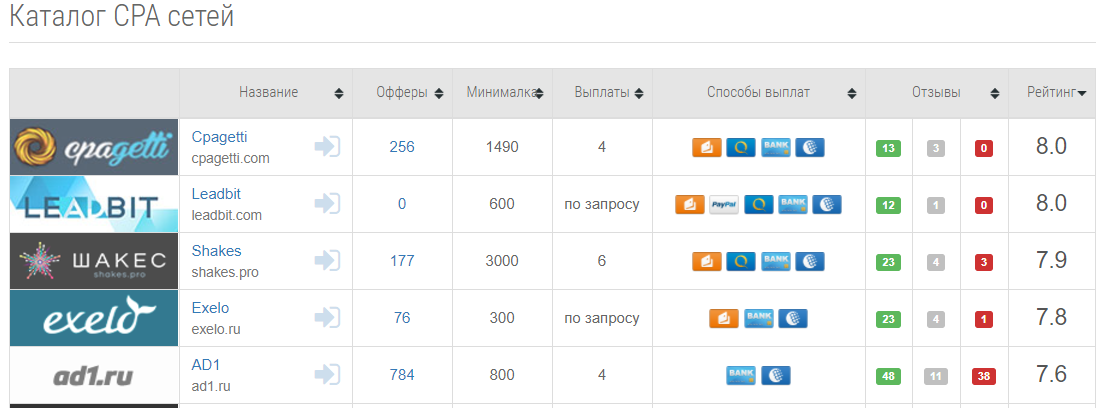Click the WebMoney icon in Exelo row
The width and height of the screenshot is (1117, 408).
click(x=793, y=318)
